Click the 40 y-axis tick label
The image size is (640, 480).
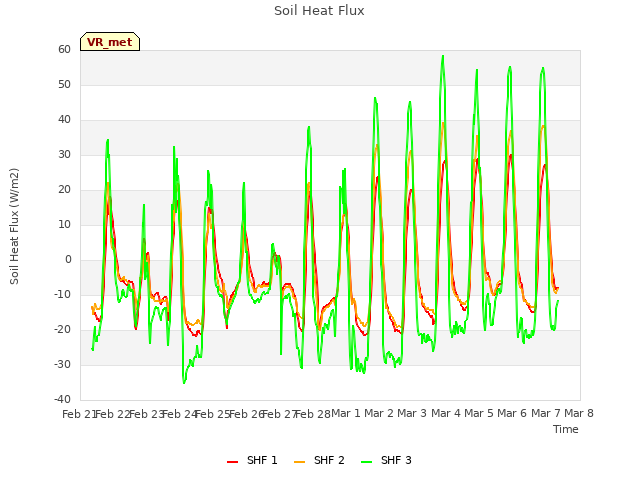click(64, 120)
